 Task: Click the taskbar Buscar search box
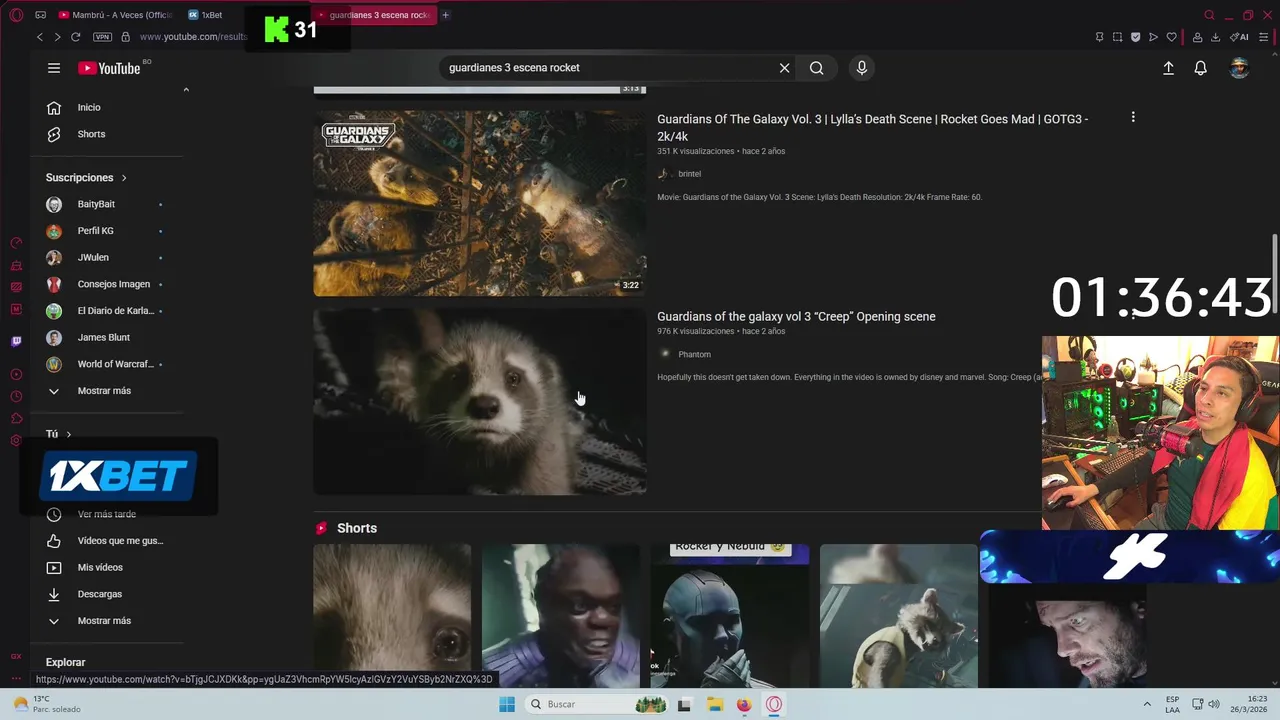tap(596, 704)
